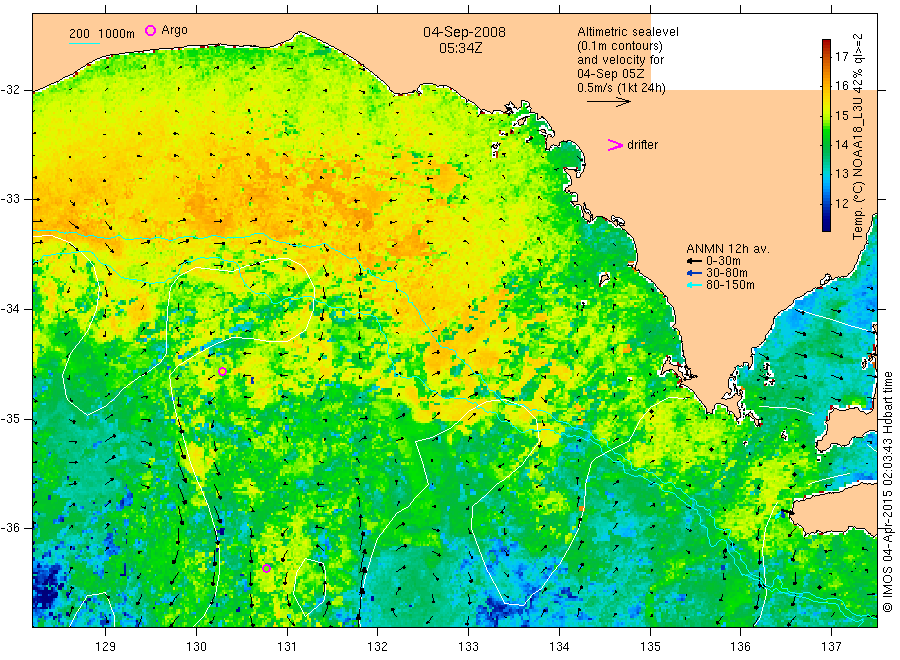Screen dimensions: 900x660
Task: Click the '30-80m' depth label
Action: tap(727, 273)
